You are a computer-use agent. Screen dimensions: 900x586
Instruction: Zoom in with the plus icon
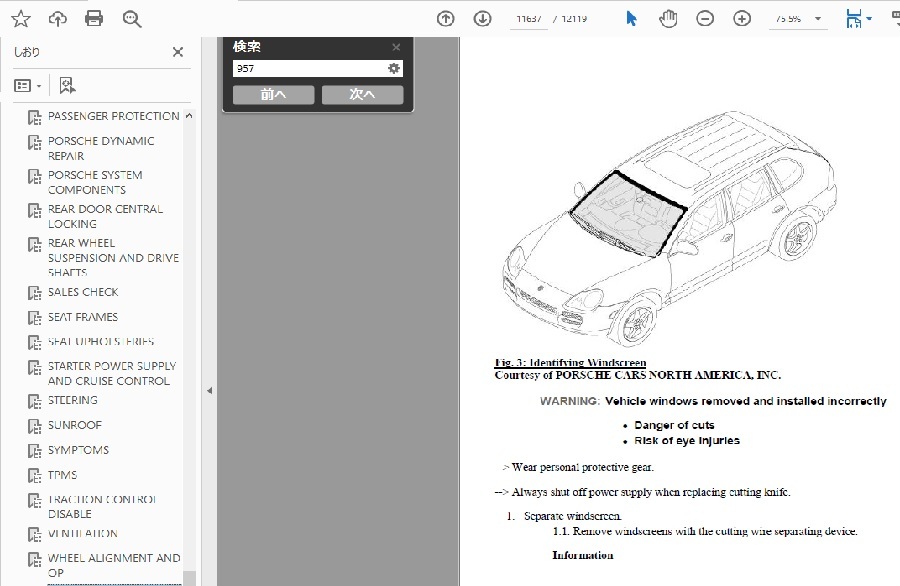(x=742, y=19)
